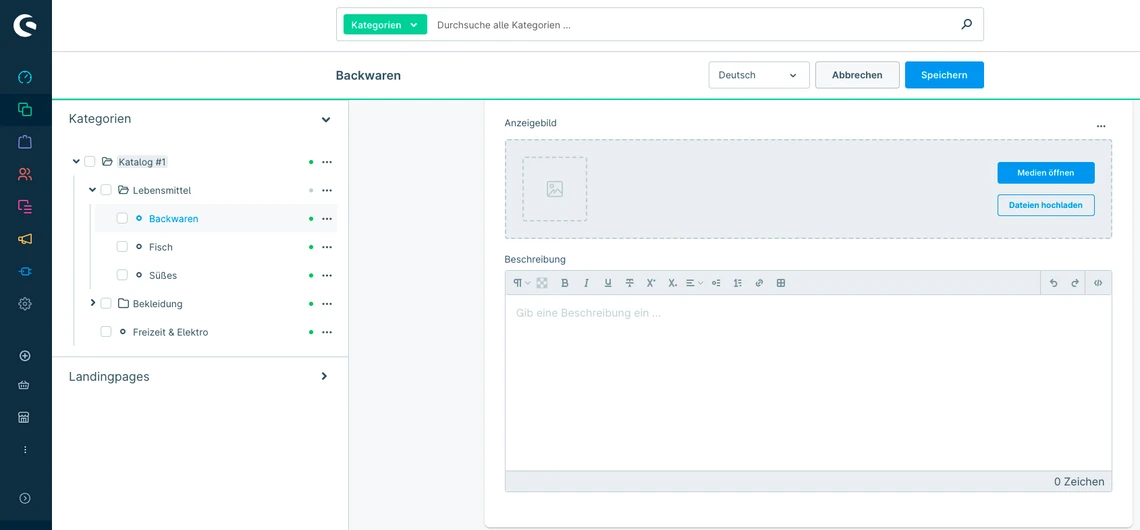1140x530 pixels.
Task: Click inside the Beschreibung text area
Action: [x=807, y=380]
